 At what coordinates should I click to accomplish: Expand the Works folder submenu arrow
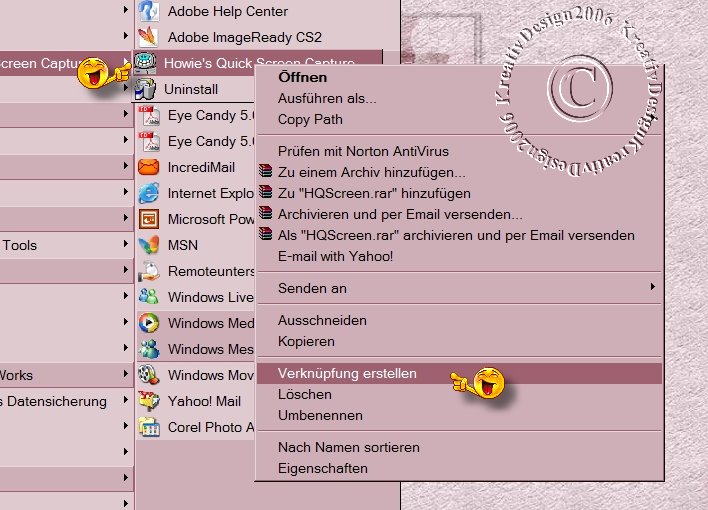126,374
